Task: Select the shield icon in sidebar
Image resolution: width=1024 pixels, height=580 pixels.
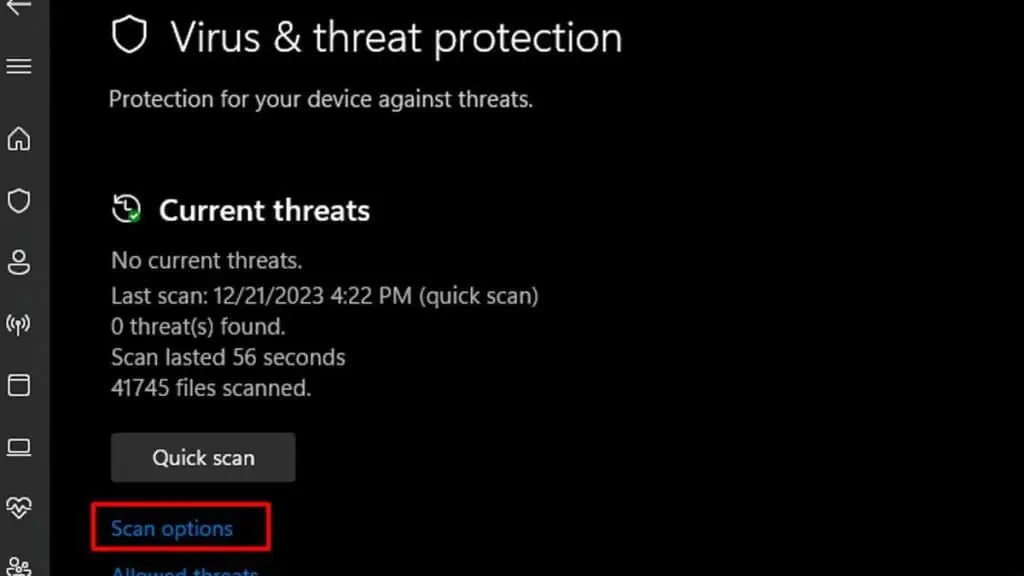Action: [x=19, y=201]
